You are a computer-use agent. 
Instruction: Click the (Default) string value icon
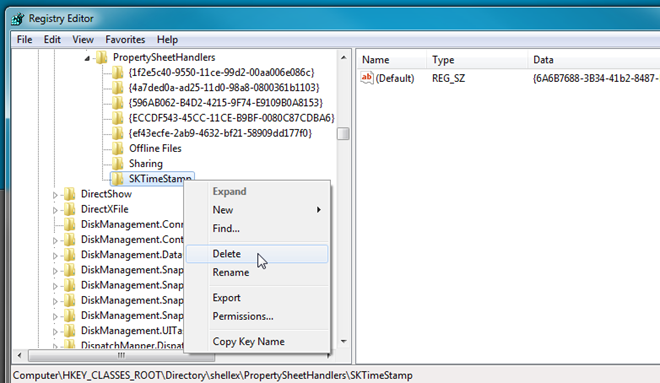(367, 78)
